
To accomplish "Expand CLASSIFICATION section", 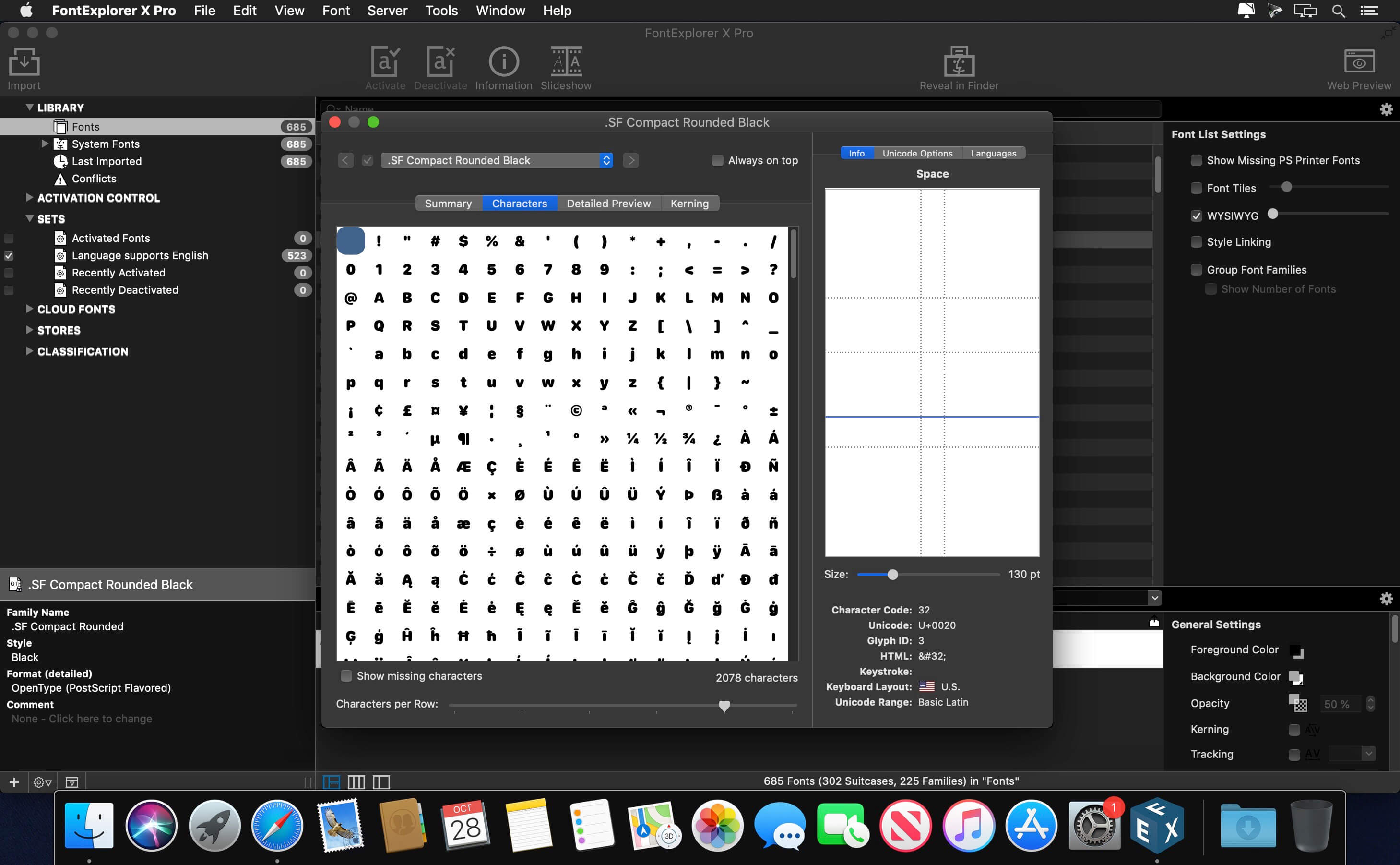I will (x=29, y=351).
